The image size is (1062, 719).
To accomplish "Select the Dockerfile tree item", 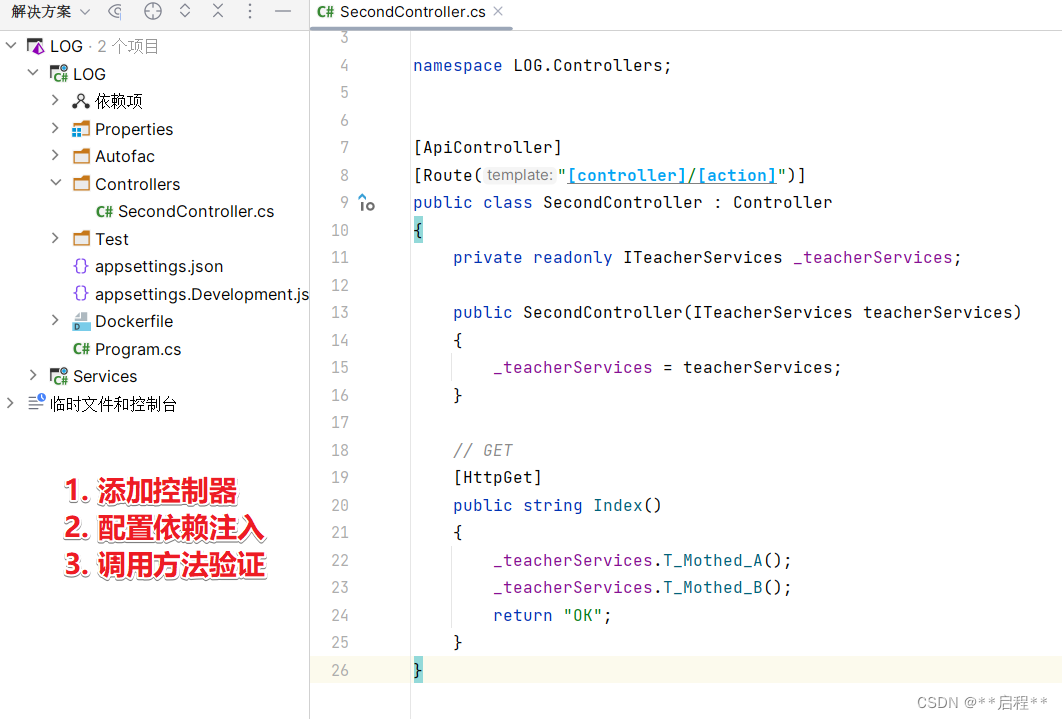I will coord(134,322).
